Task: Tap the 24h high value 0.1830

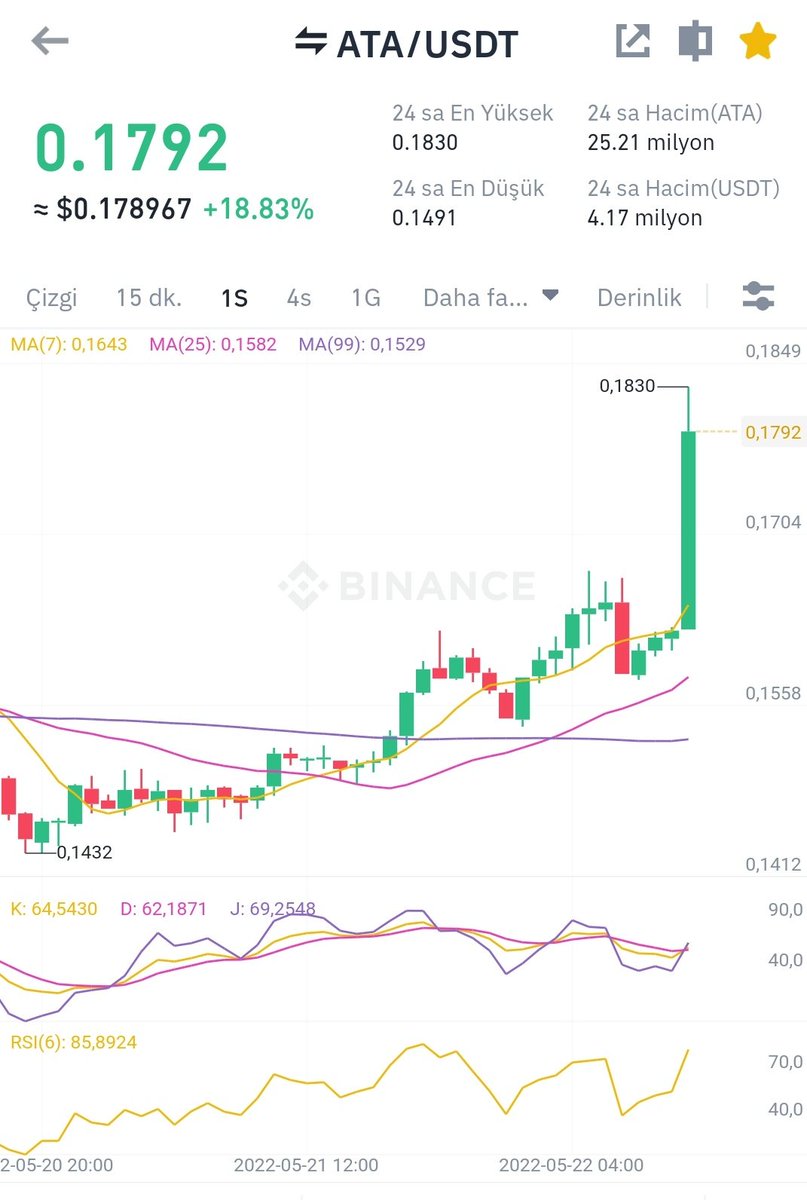Action: click(424, 143)
